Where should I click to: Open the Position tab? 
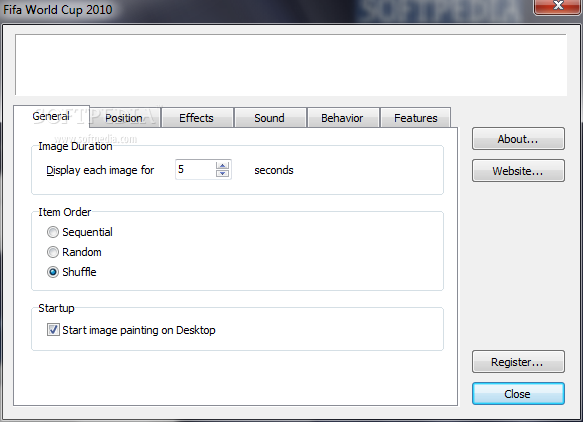click(x=125, y=118)
